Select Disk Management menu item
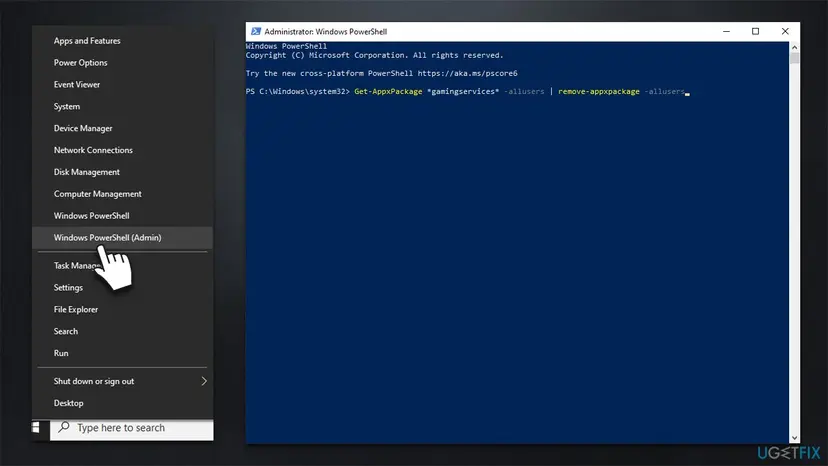 click(x=123, y=172)
